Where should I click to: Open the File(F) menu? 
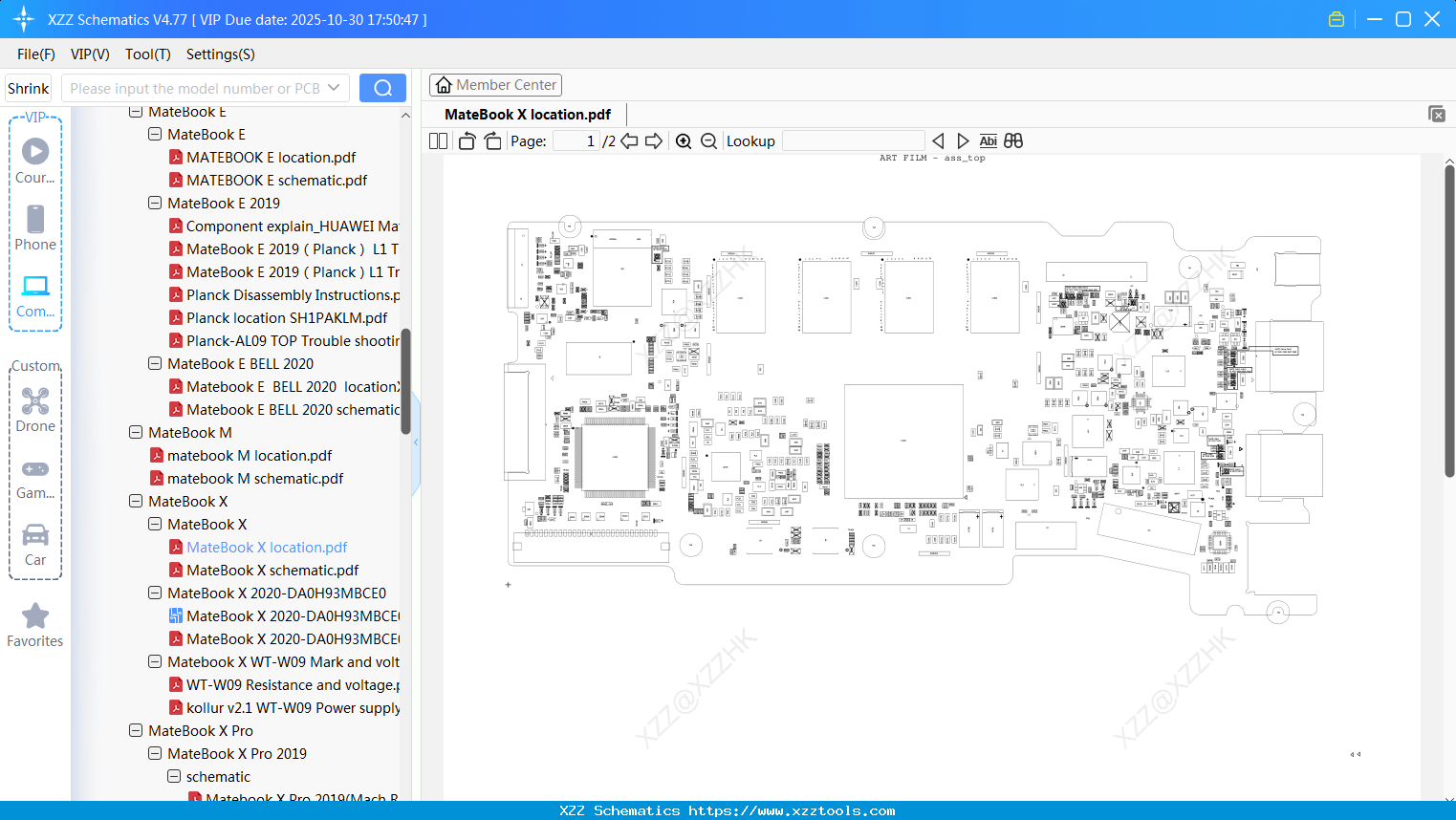[36, 54]
